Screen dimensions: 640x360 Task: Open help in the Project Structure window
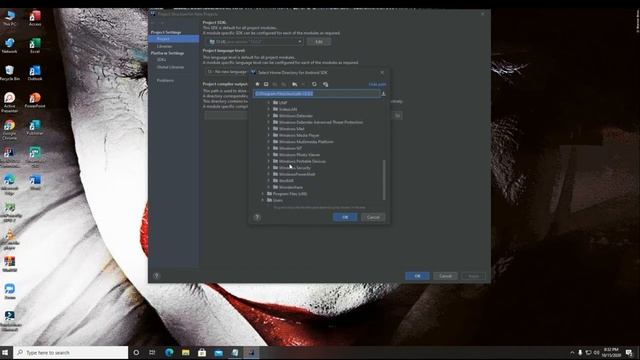point(156,276)
